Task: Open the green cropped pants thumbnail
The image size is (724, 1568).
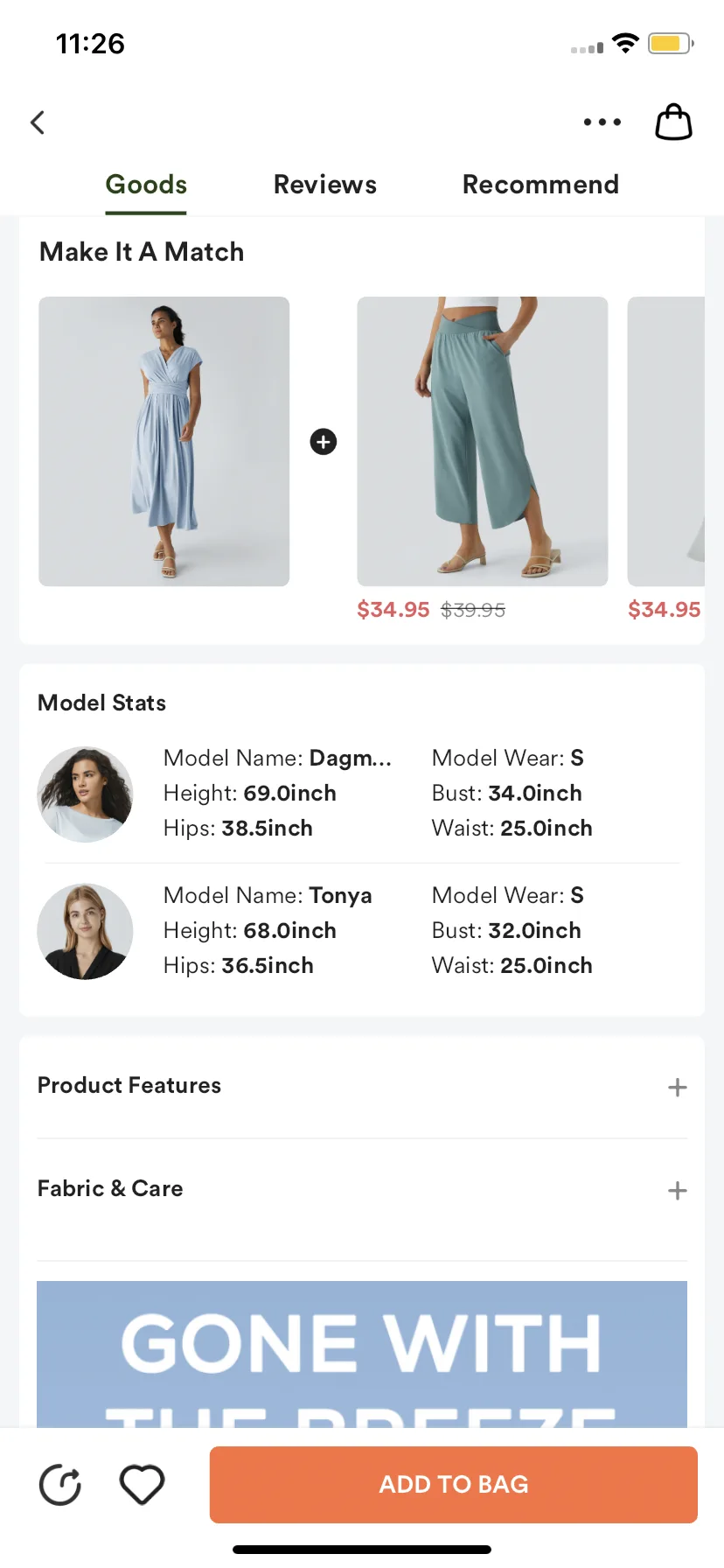Action: click(x=483, y=441)
